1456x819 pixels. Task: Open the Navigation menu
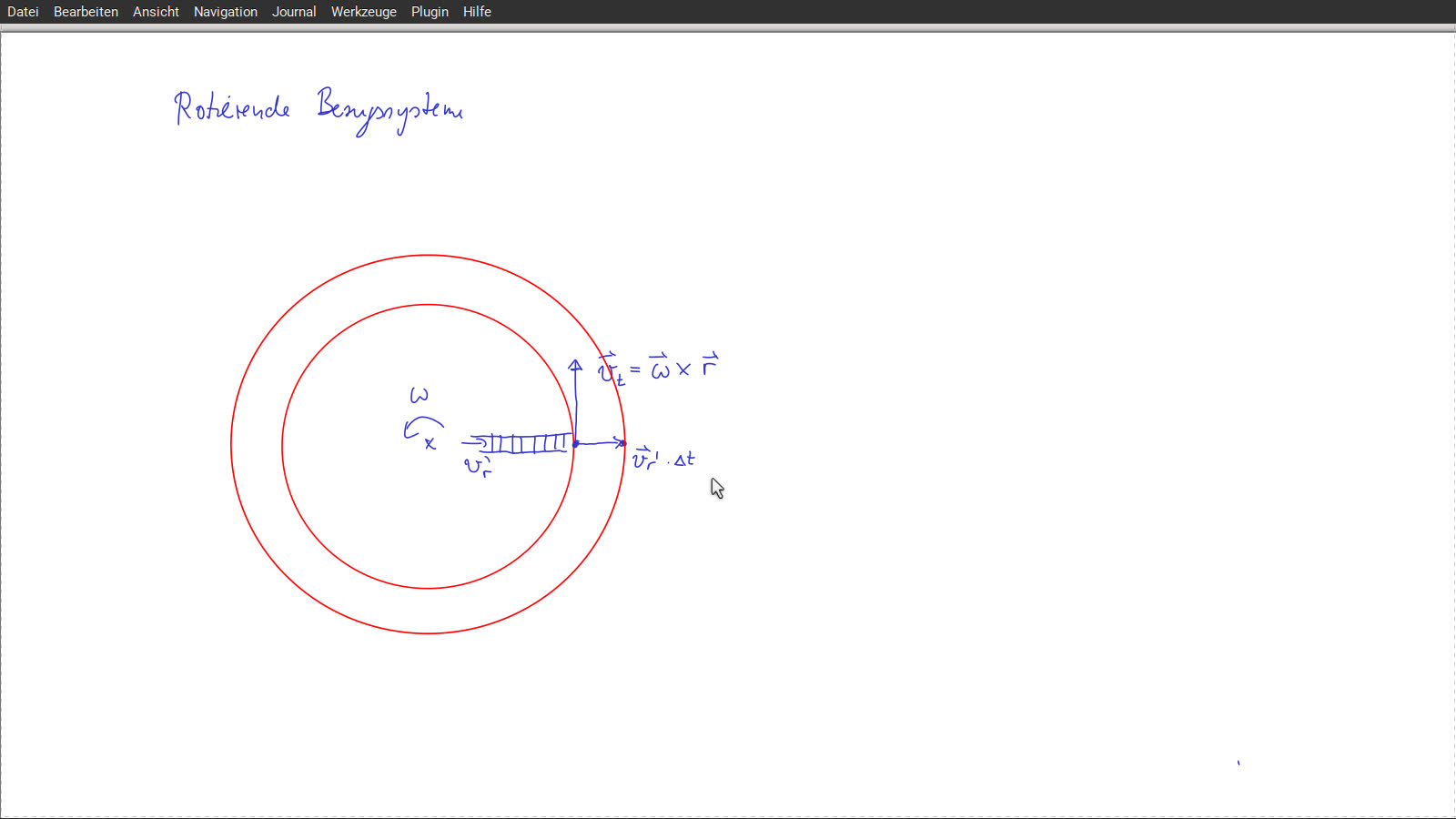(x=226, y=12)
